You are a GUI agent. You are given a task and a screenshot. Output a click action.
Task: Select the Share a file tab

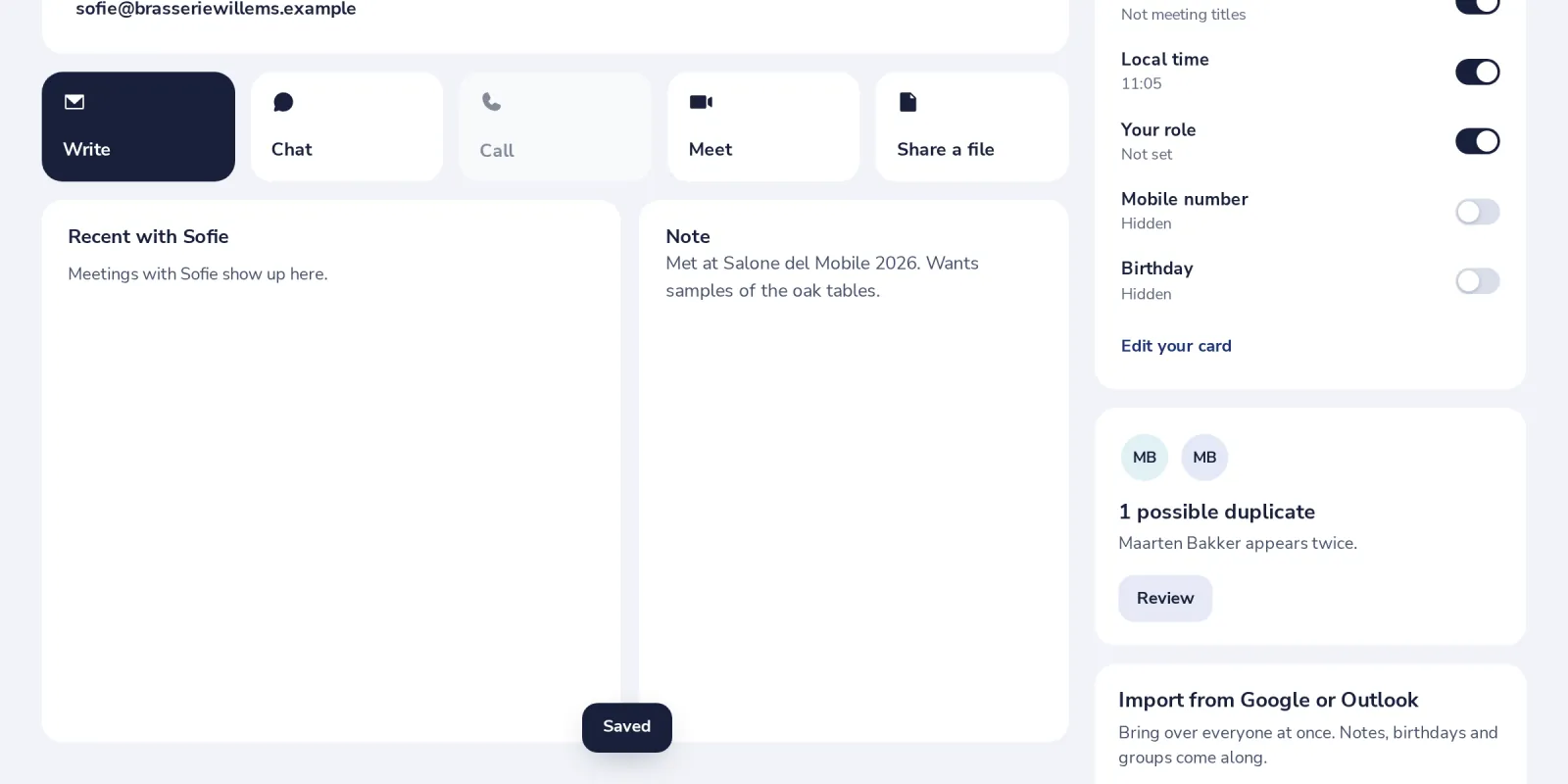[x=972, y=126]
